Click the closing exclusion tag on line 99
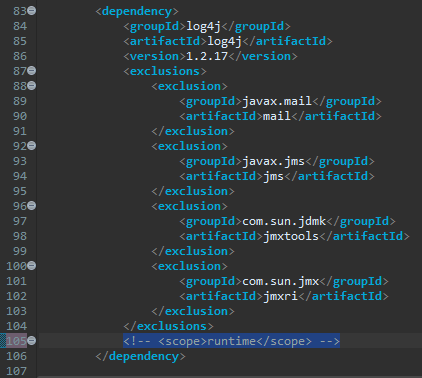Image resolution: width=422 pixels, height=378 pixels. [193, 251]
